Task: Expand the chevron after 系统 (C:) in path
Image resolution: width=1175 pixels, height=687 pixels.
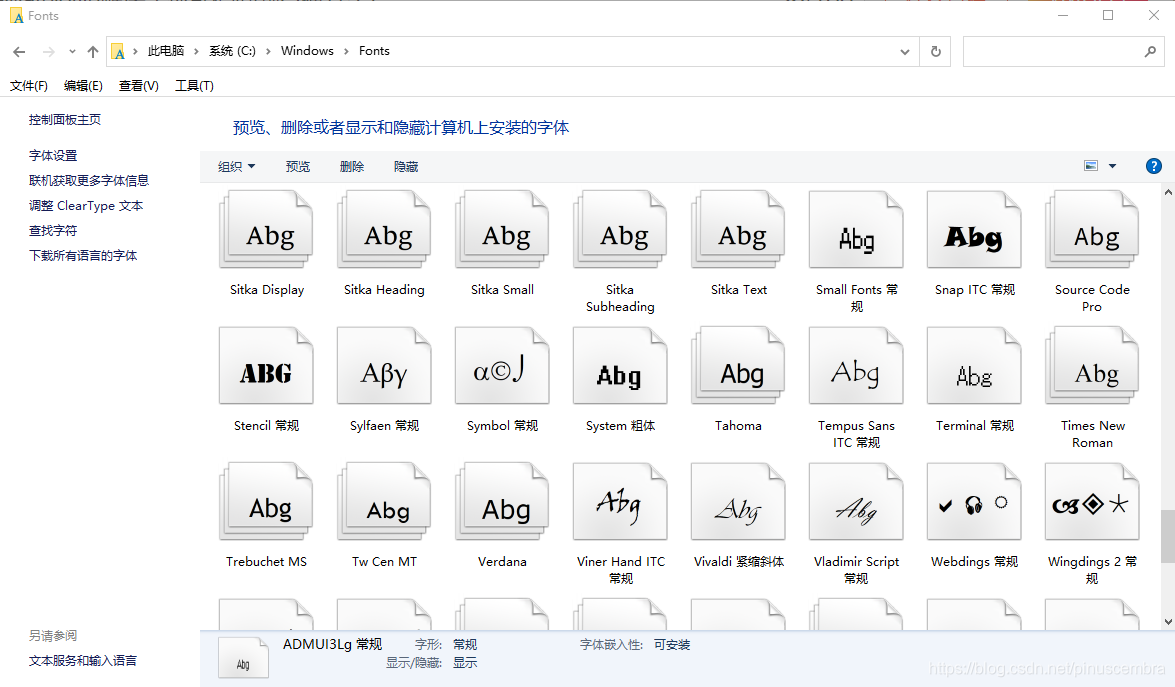Action: (268, 51)
